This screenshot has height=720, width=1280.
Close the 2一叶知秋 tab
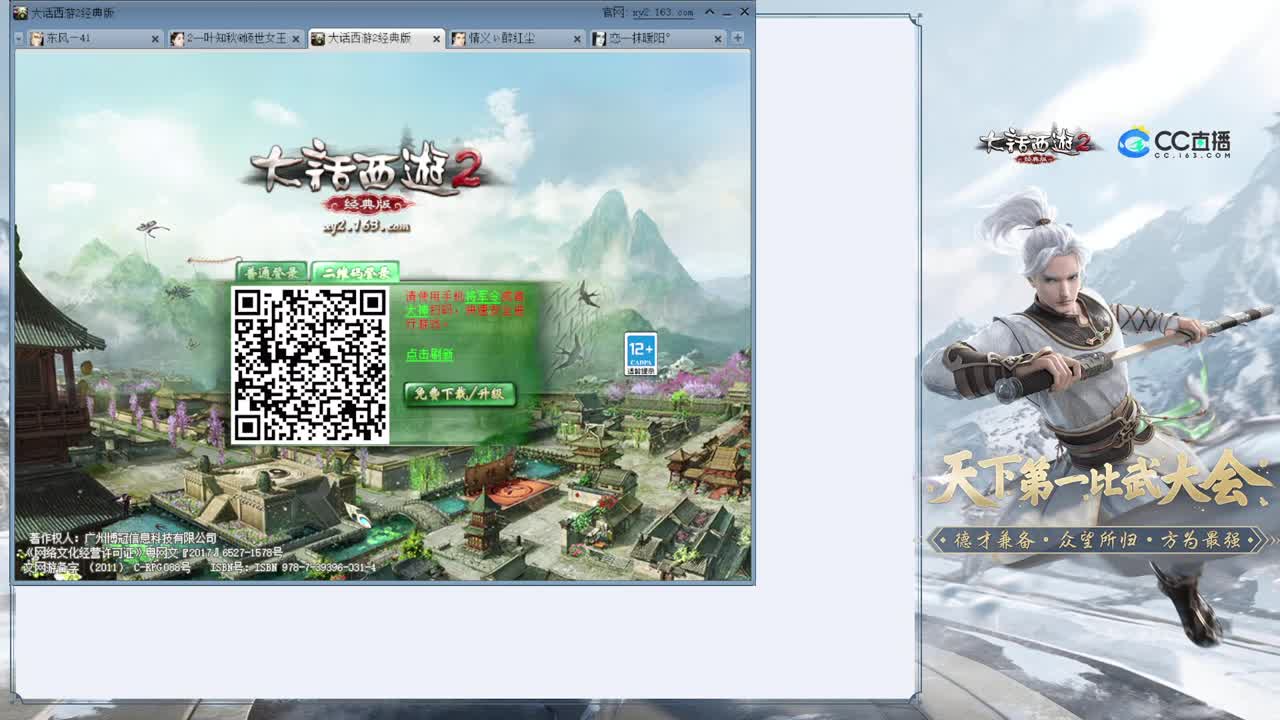(295, 39)
